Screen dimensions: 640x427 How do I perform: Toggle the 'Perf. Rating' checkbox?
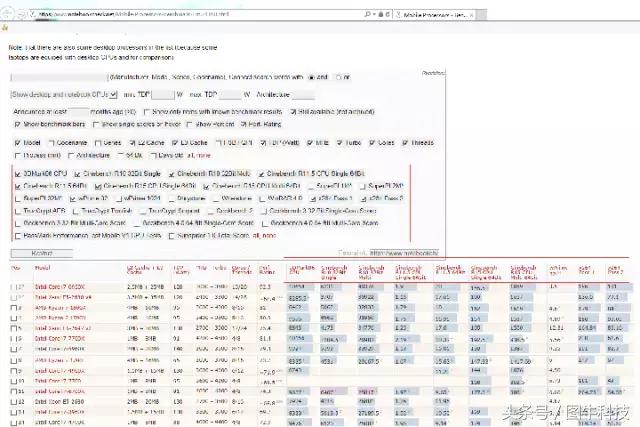(x=244, y=124)
